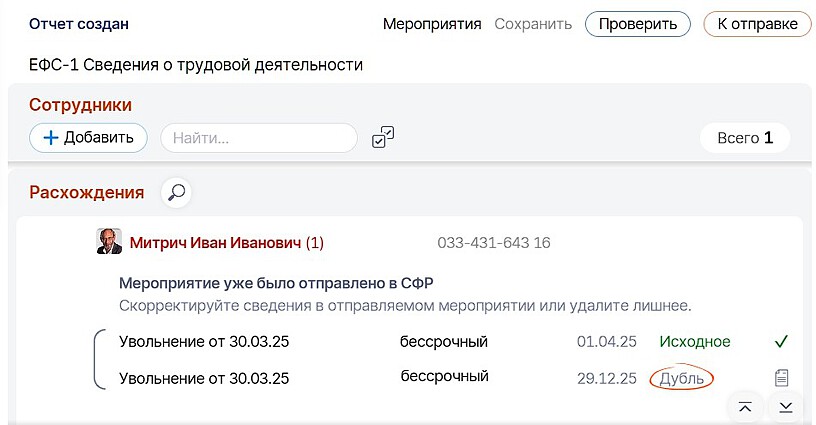The height and width of the screenshot is (425, 816).
Task: Toggle the multi-select checkboxes icon
Action: point(383,138)
